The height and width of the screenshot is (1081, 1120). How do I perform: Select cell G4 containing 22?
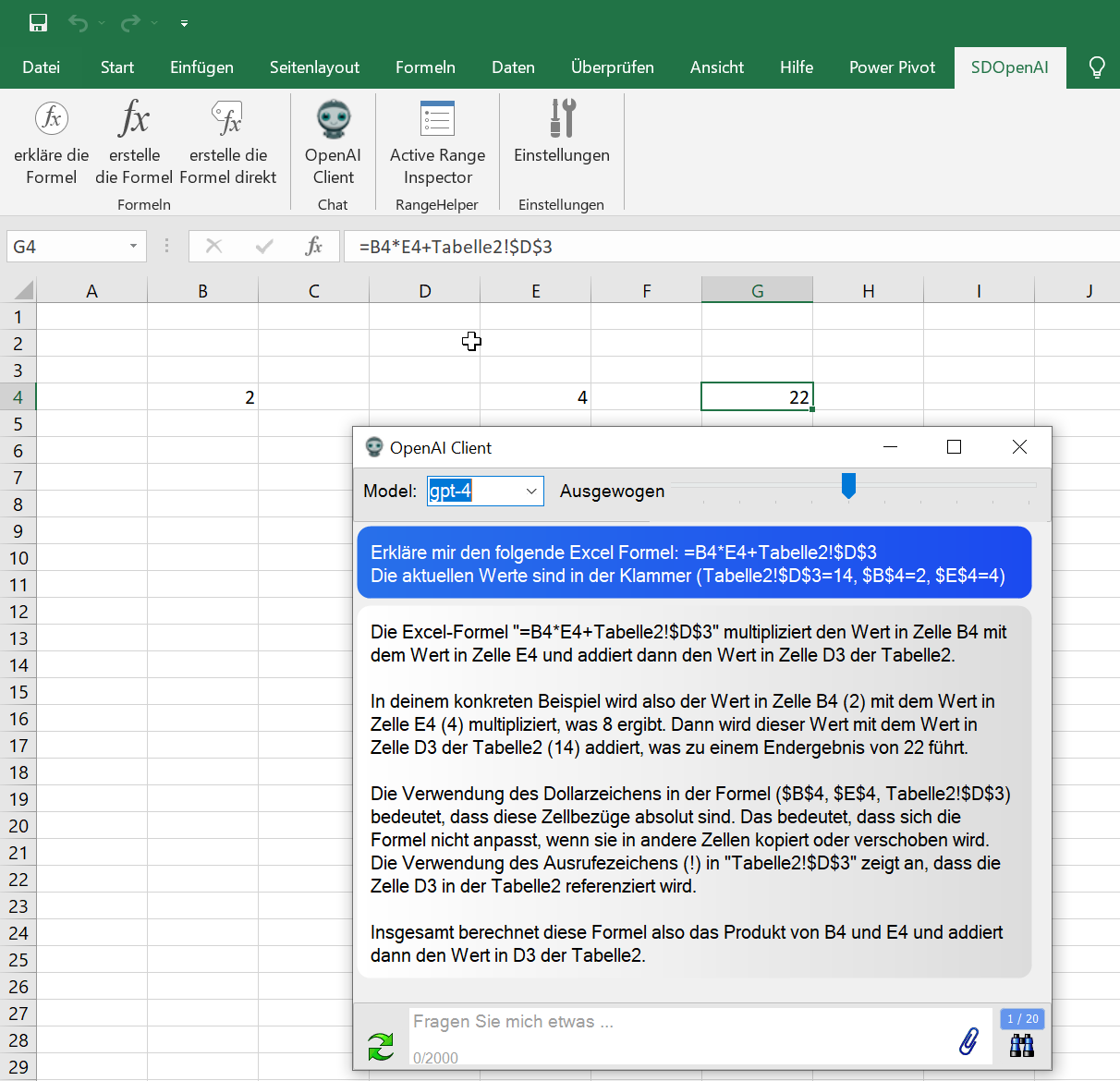(757, 397)
